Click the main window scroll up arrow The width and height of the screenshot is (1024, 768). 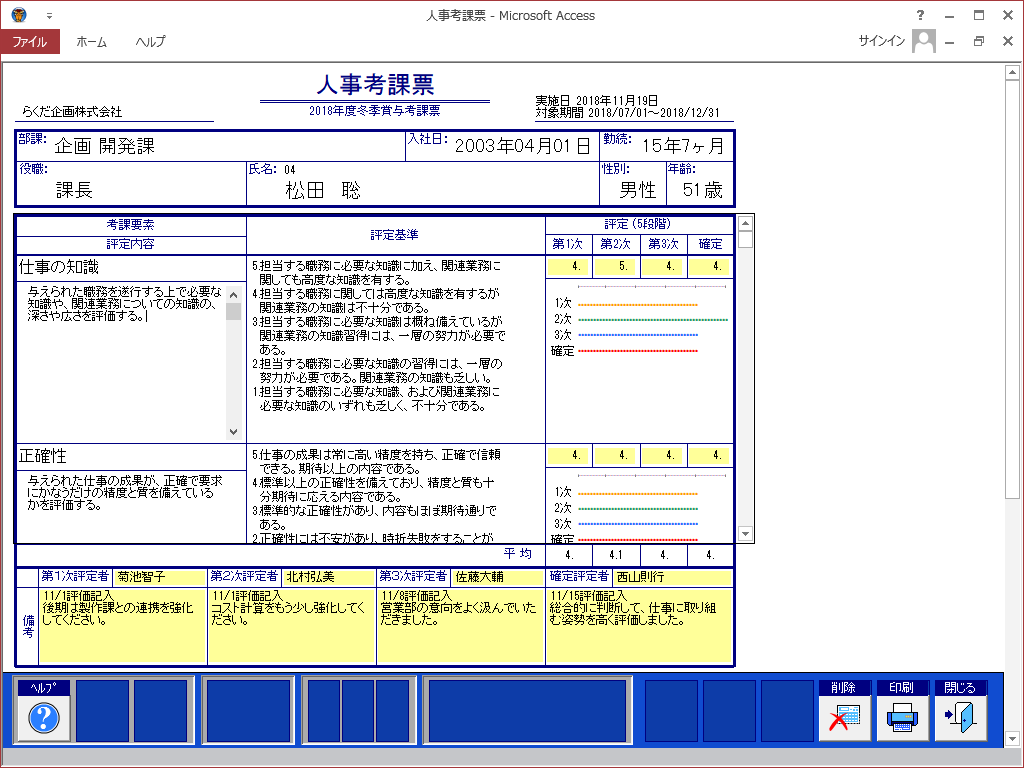coord(1012,72)
